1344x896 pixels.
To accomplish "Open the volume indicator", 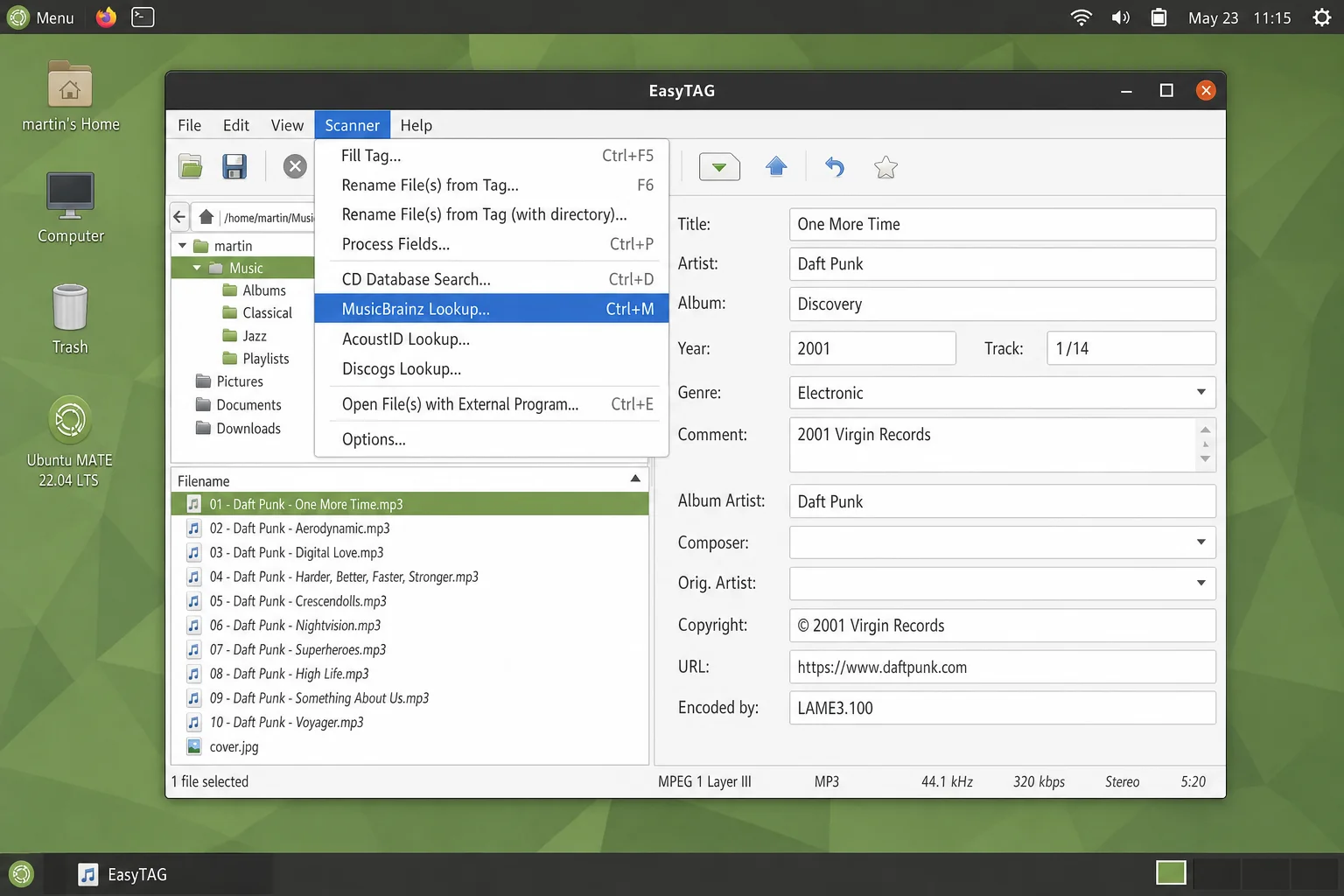I will (x=1120, y=17).
